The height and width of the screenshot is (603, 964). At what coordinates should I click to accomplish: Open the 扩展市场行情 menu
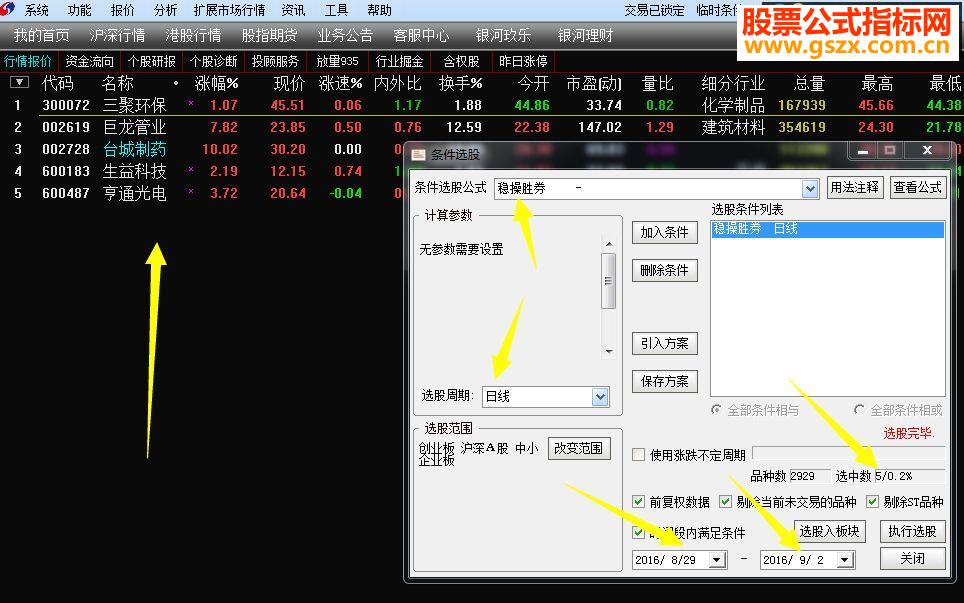click(229, 10)
